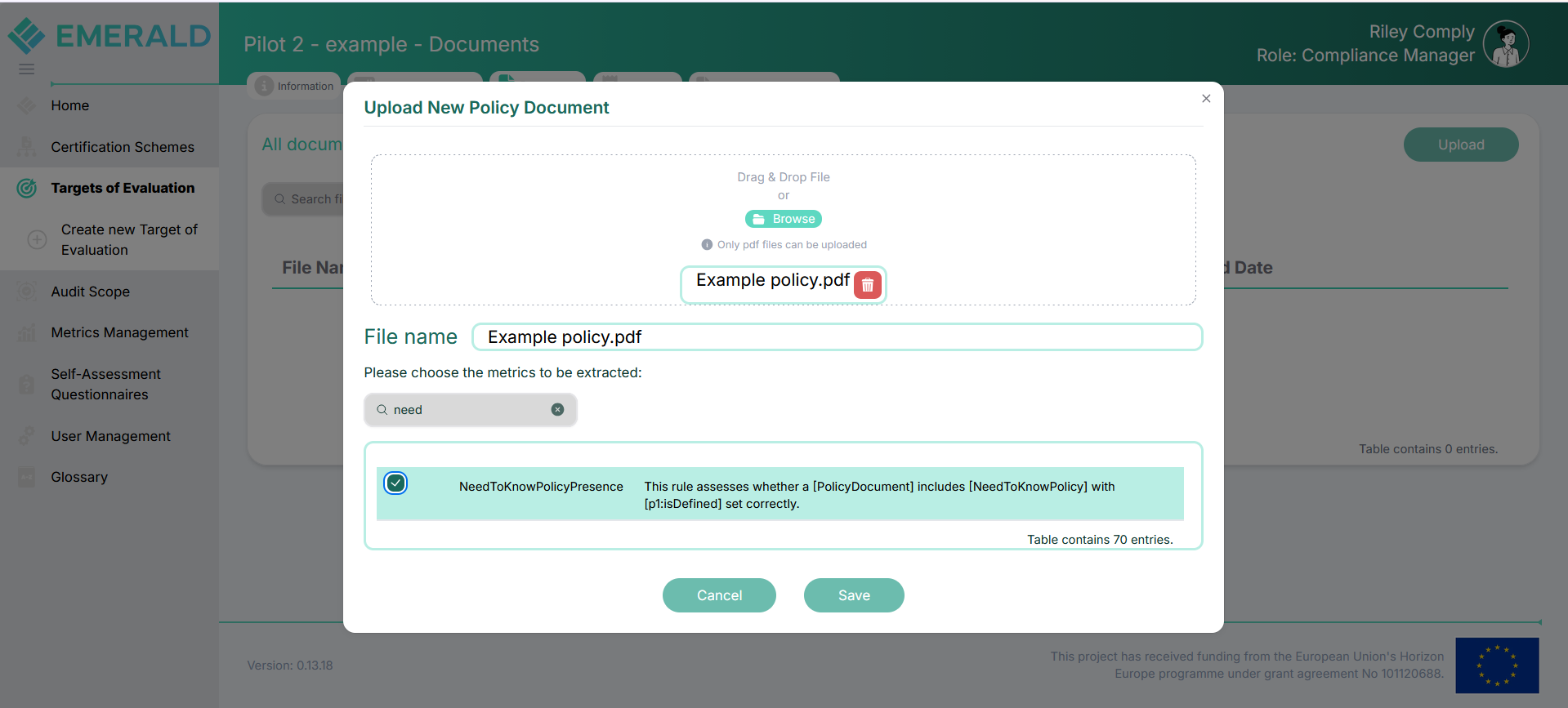Delete the uploaded Example policy.pdf file

[x=868, y=285]
